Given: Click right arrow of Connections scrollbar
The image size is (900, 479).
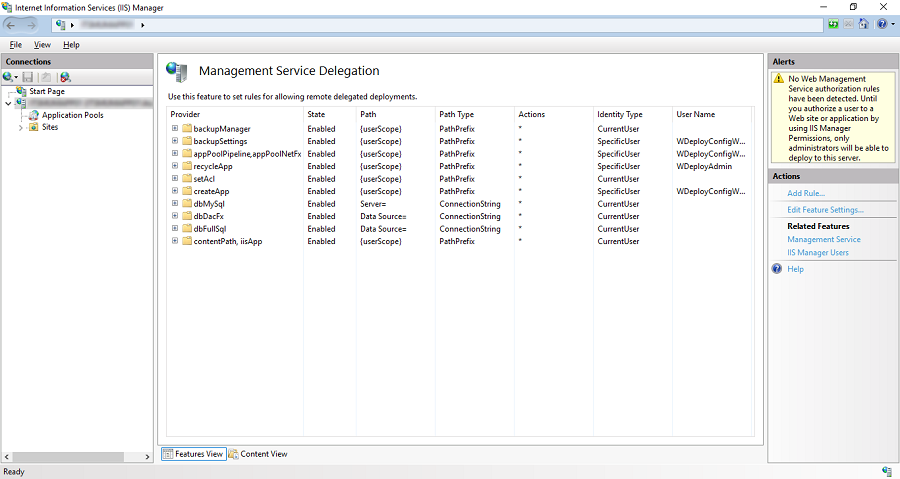Looking at the screenshot, I should [x=147, y=457].
